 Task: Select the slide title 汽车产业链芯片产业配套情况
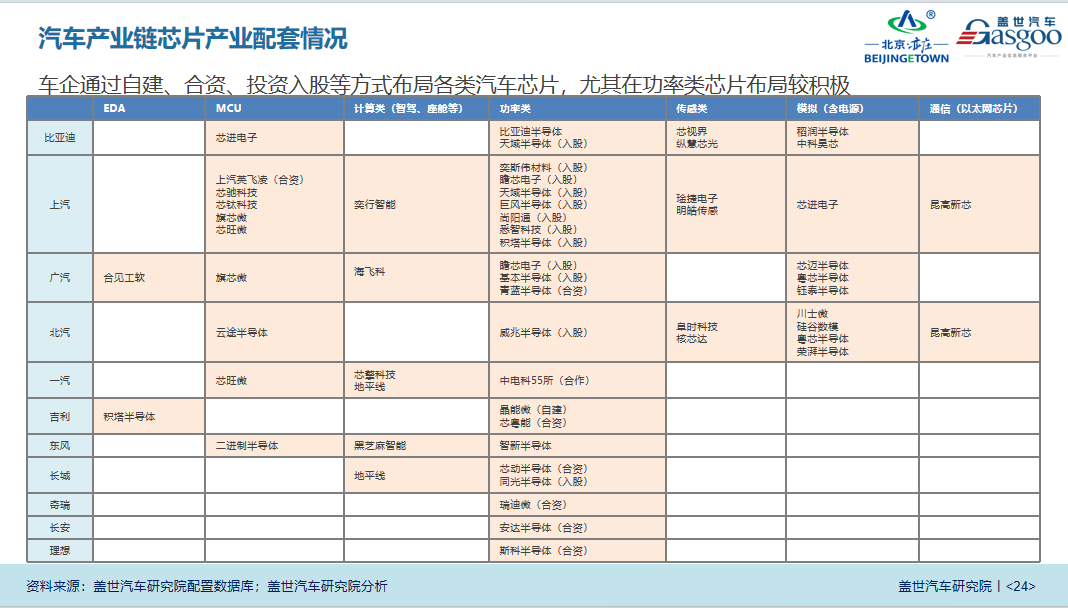point(193,39)
